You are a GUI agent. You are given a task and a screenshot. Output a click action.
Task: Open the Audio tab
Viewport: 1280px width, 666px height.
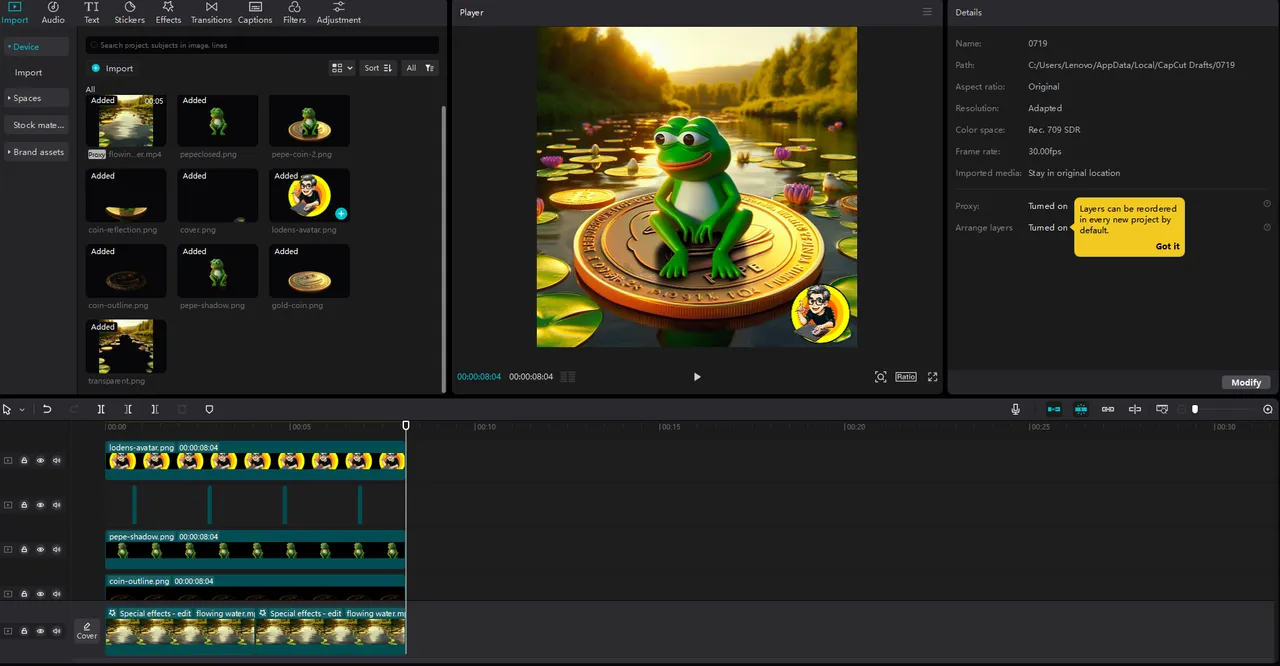[53, 13]
